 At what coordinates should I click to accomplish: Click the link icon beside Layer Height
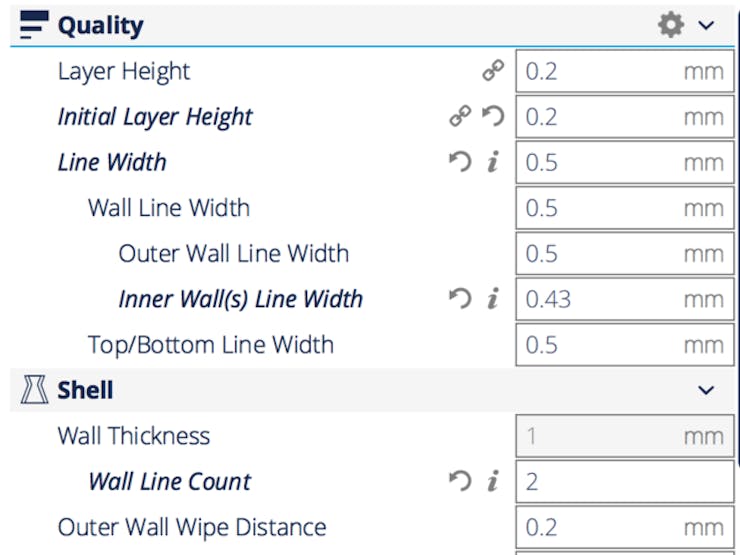[x=493, y=71]
